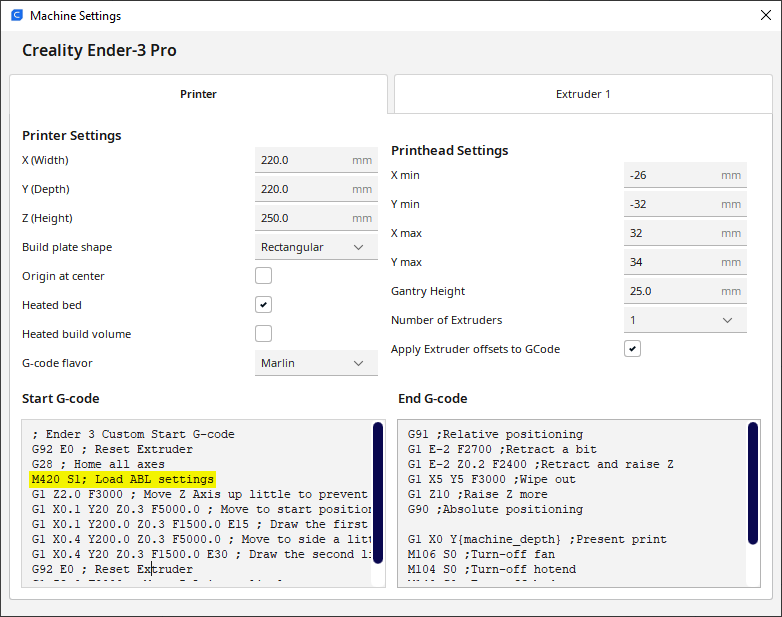The width and height of the screenshot is (782, 617).
Task: Click the 'G92 E0 ; Reset Extruder' second line
Action: [x=112, y=569]
